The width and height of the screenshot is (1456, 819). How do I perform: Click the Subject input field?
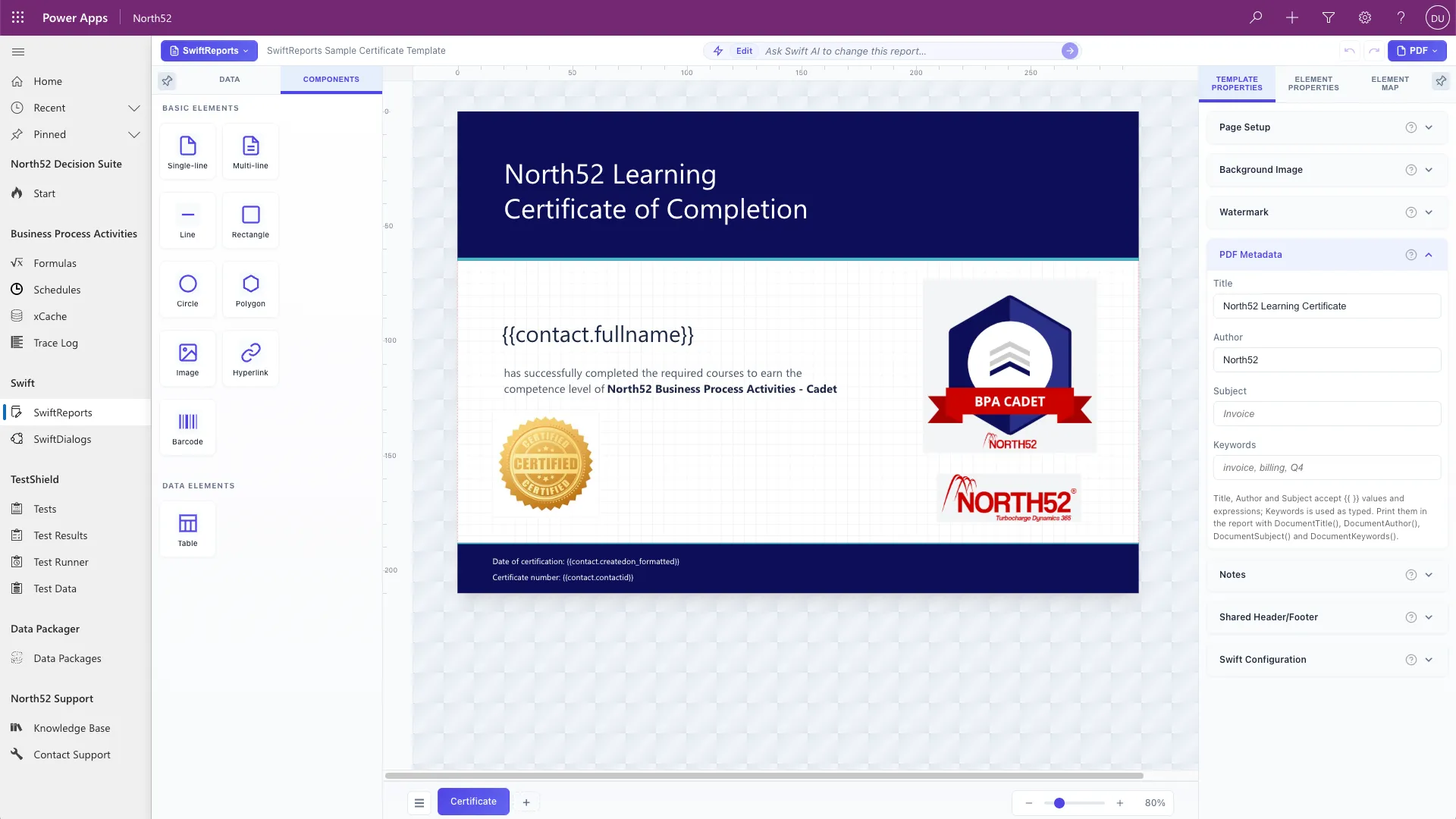tap(1327, 414)
